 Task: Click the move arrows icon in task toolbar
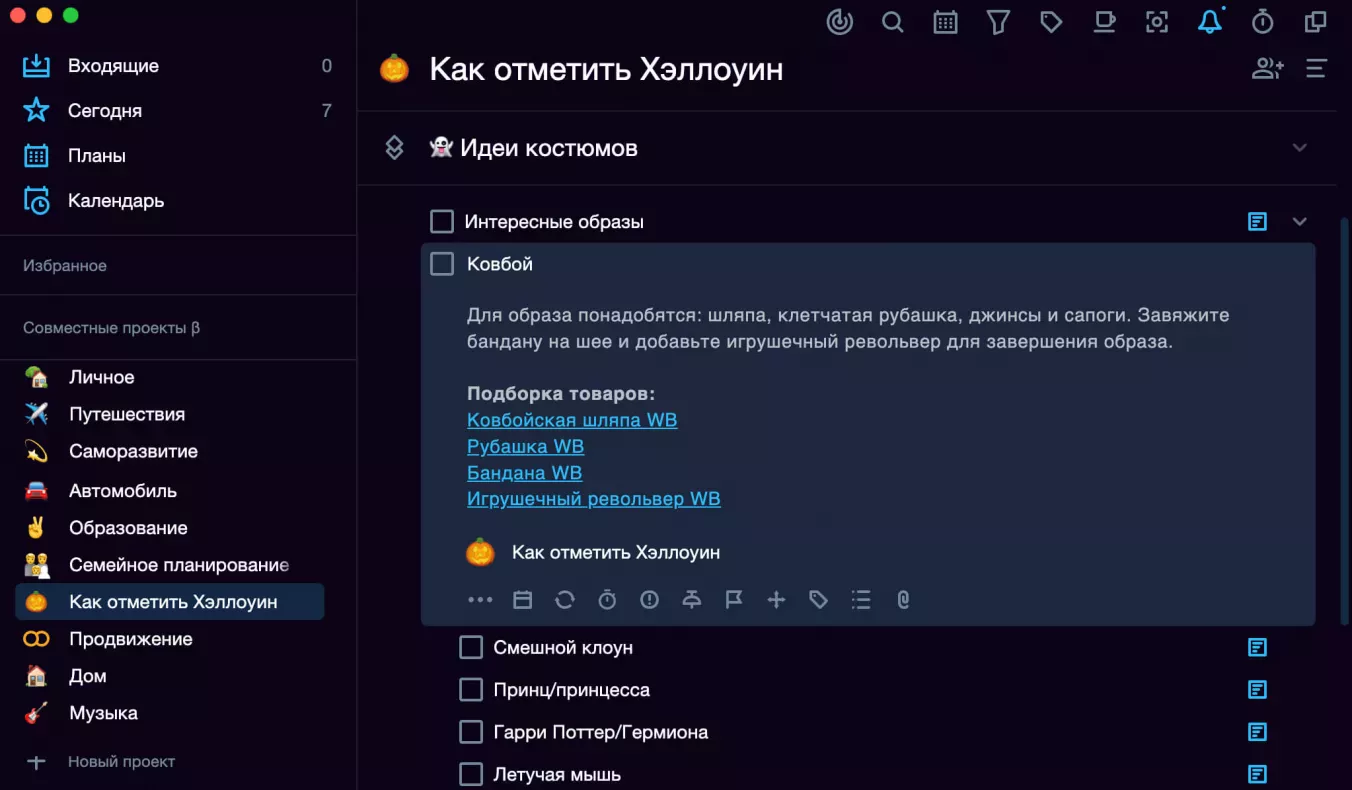tap(776, 600)
